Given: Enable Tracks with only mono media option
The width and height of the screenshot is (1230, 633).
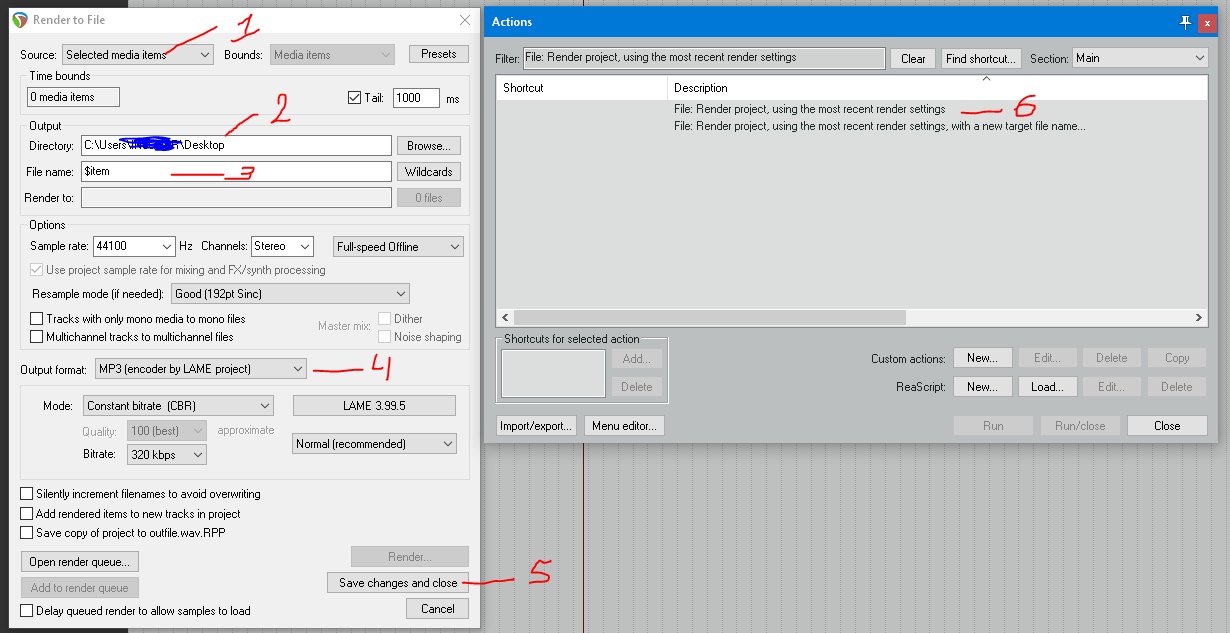Looking at the screenshot, I should (x=37, y=319).
